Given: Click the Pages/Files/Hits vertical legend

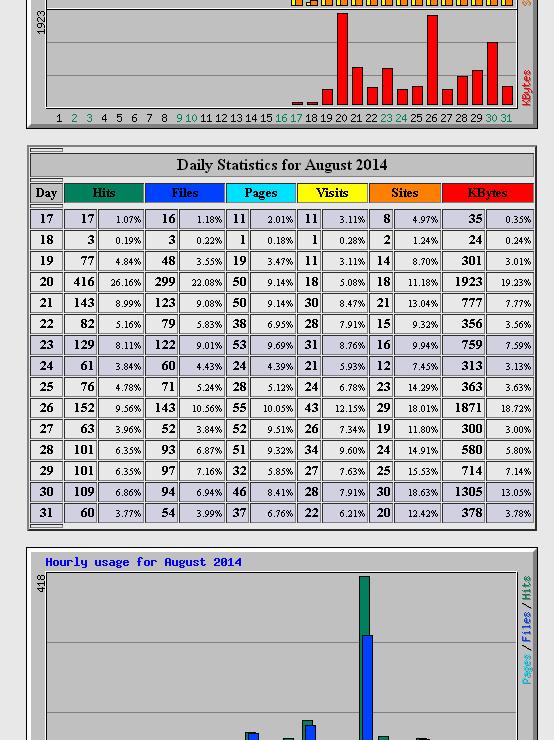Looking at the screenshot, I should click(x=527, y=631).
